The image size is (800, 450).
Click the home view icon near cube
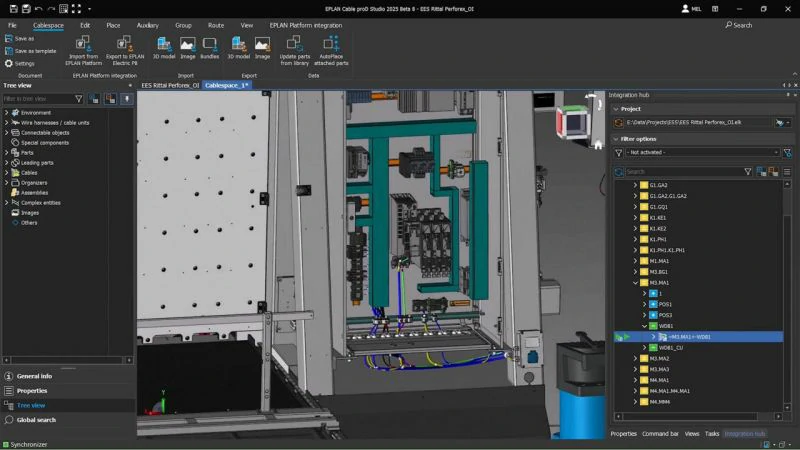598,145
